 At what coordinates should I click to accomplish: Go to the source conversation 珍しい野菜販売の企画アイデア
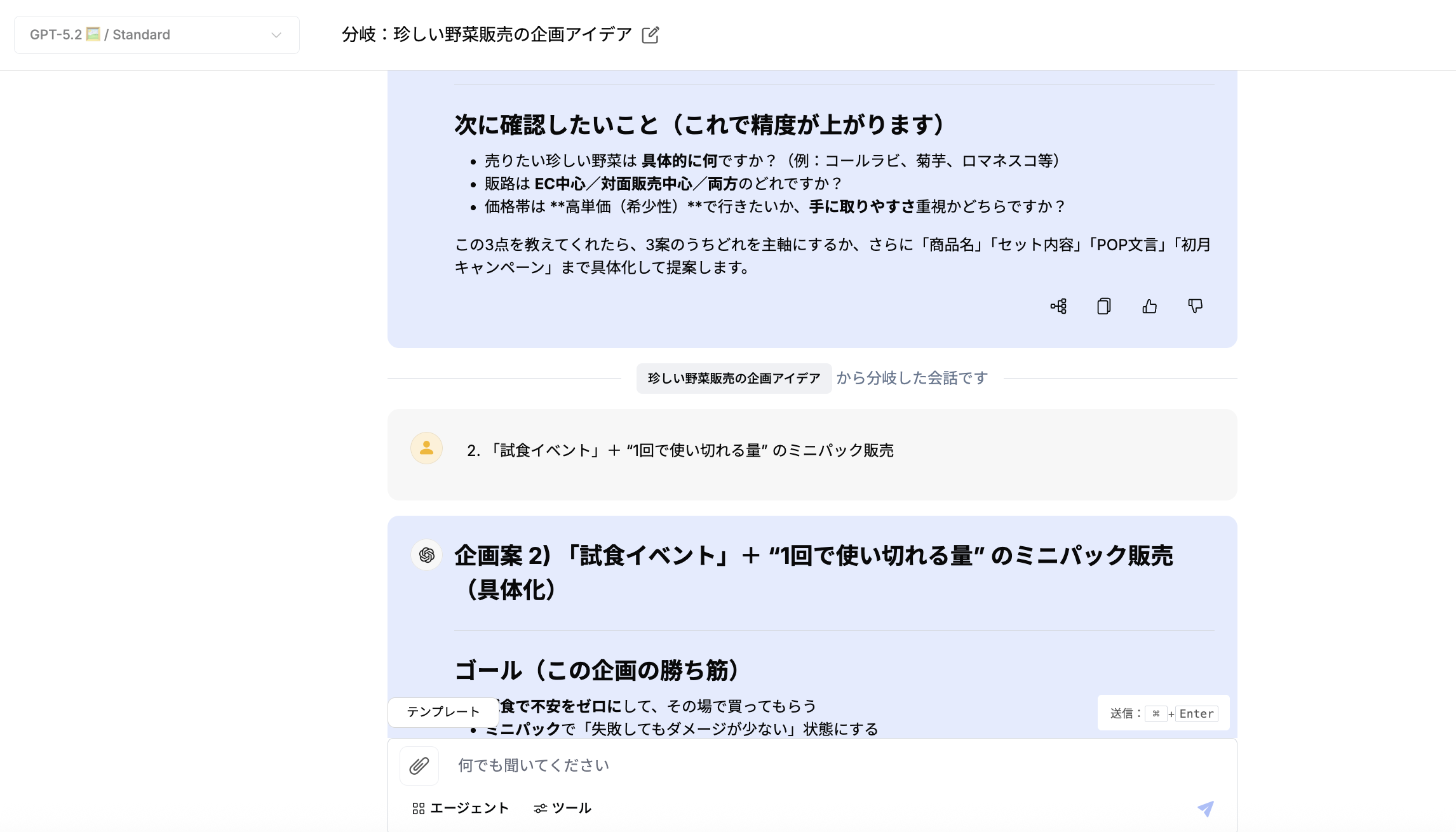click(734, 379)
